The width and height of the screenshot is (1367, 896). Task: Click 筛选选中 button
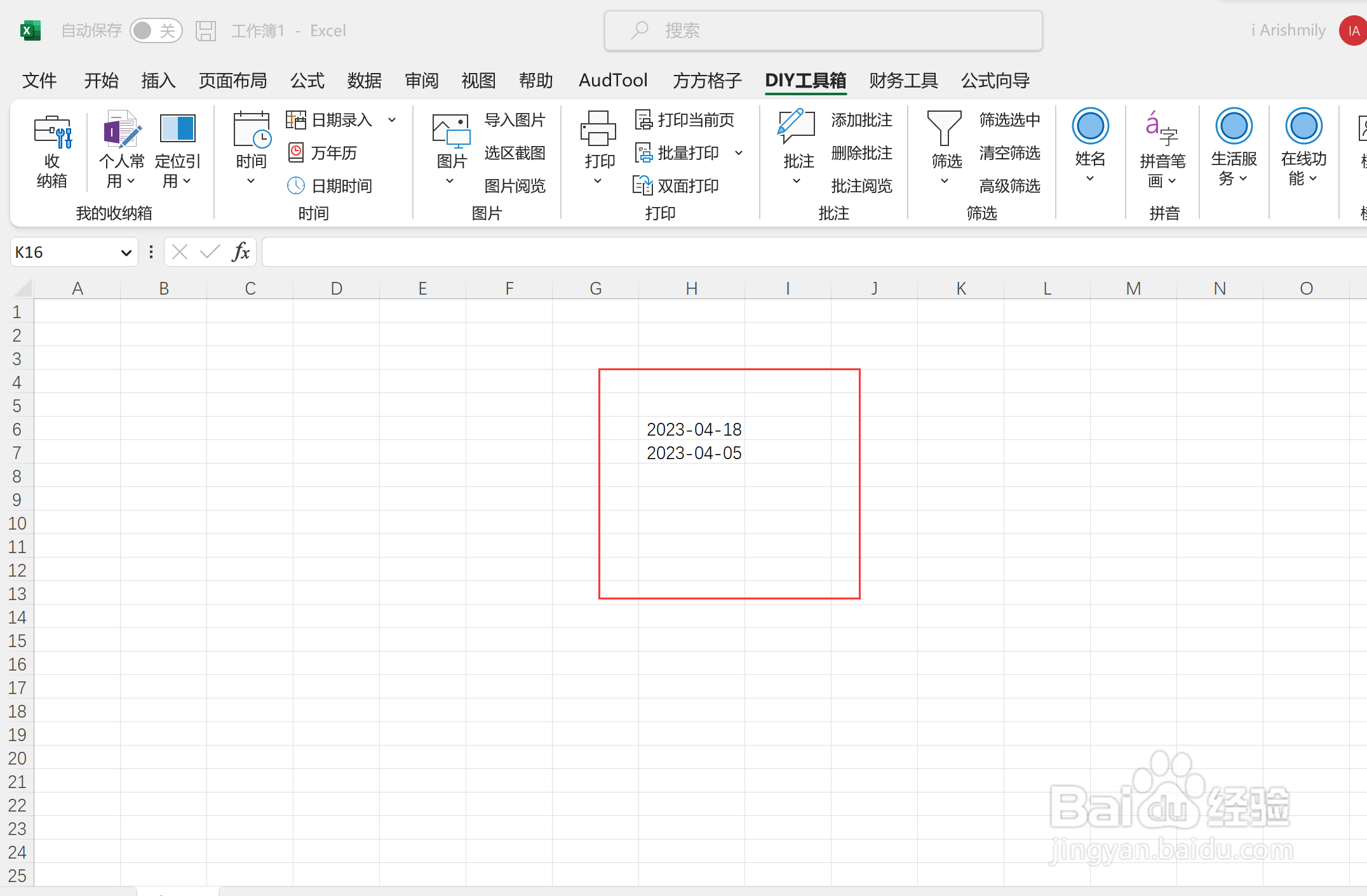[x=1010, y=119]
